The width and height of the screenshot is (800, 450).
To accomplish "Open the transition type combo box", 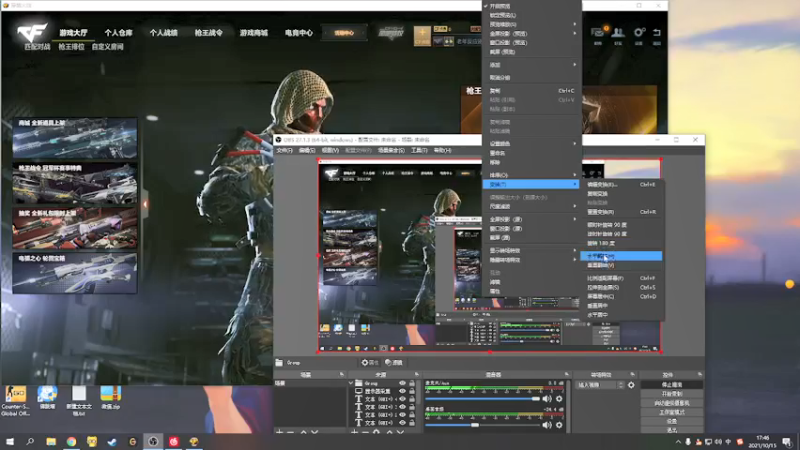I will [599, 385].
